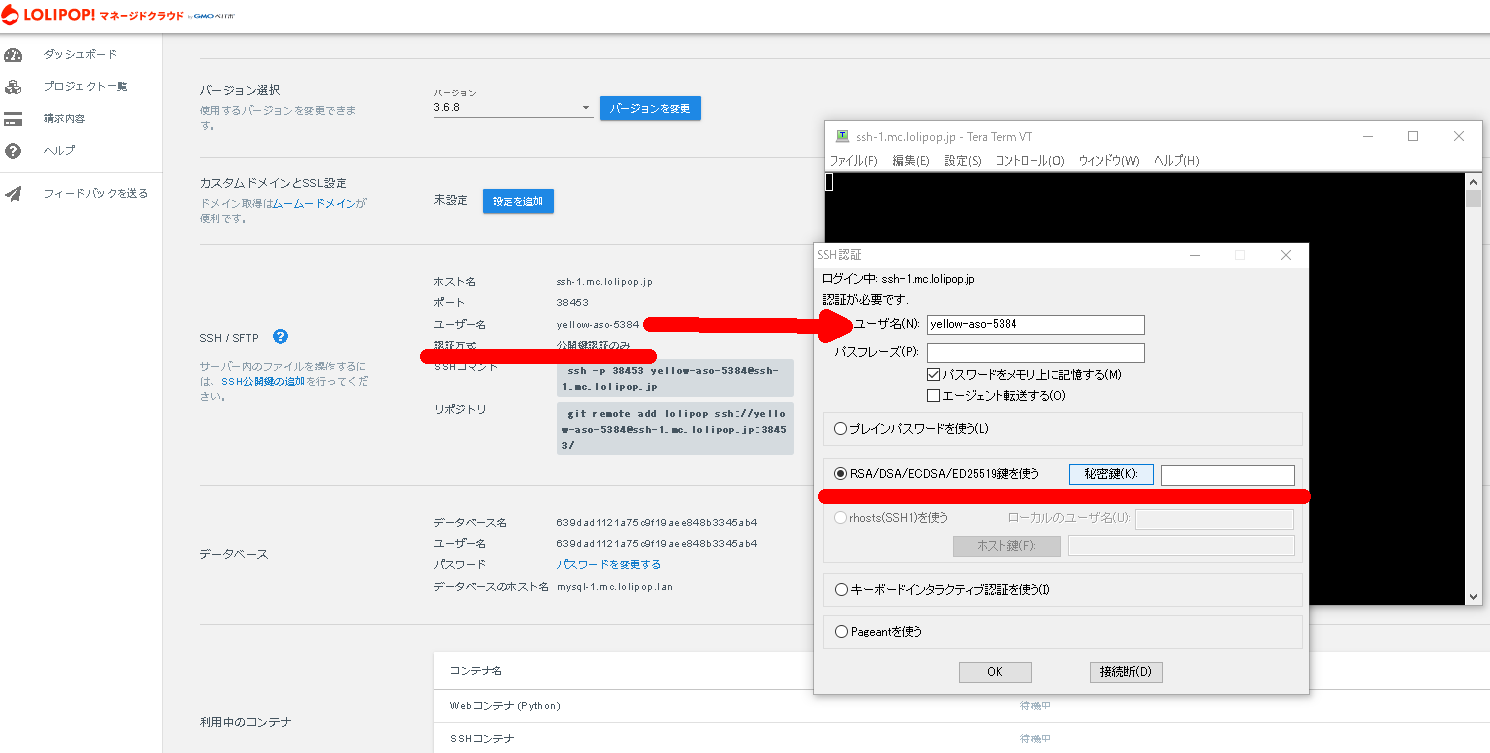Click the help question mark icon in the sidebar

[x=13, y=151]
